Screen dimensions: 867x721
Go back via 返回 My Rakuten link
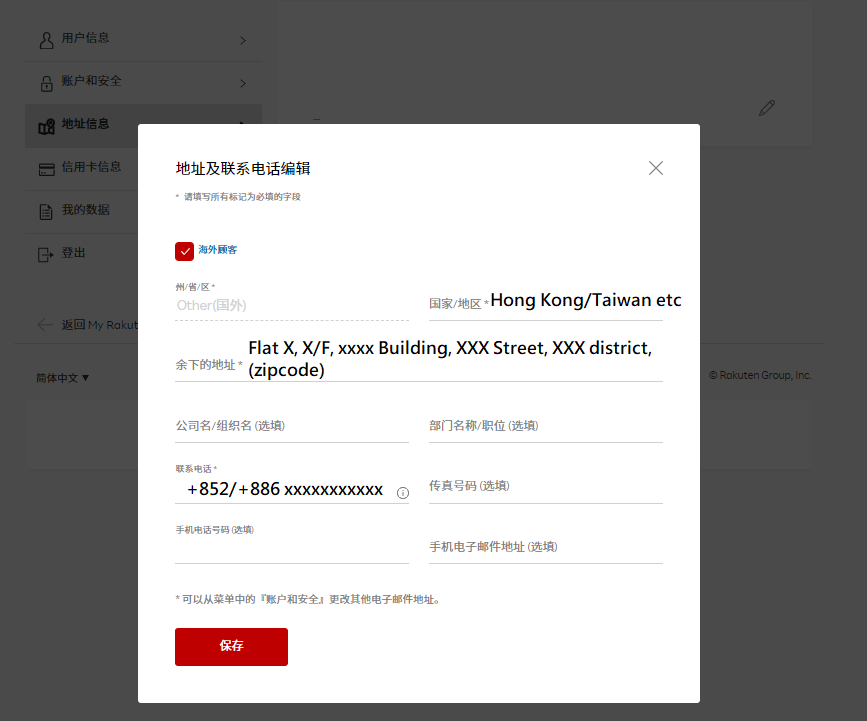(x=87, y=325)
